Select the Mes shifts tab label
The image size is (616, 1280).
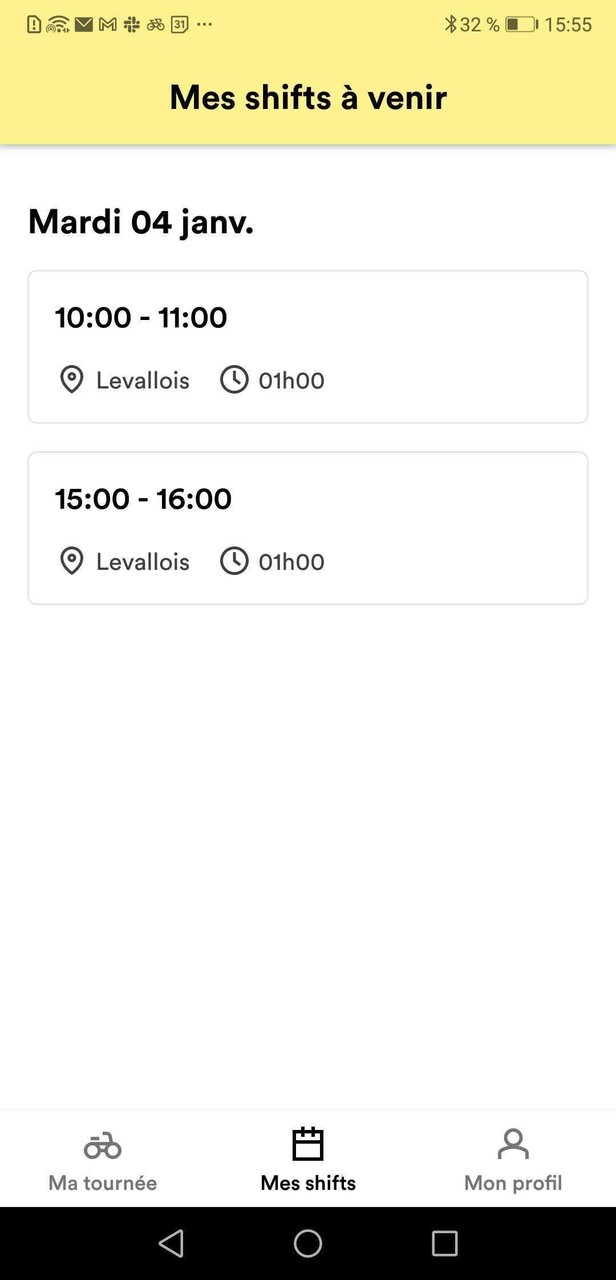[308, 1183]
